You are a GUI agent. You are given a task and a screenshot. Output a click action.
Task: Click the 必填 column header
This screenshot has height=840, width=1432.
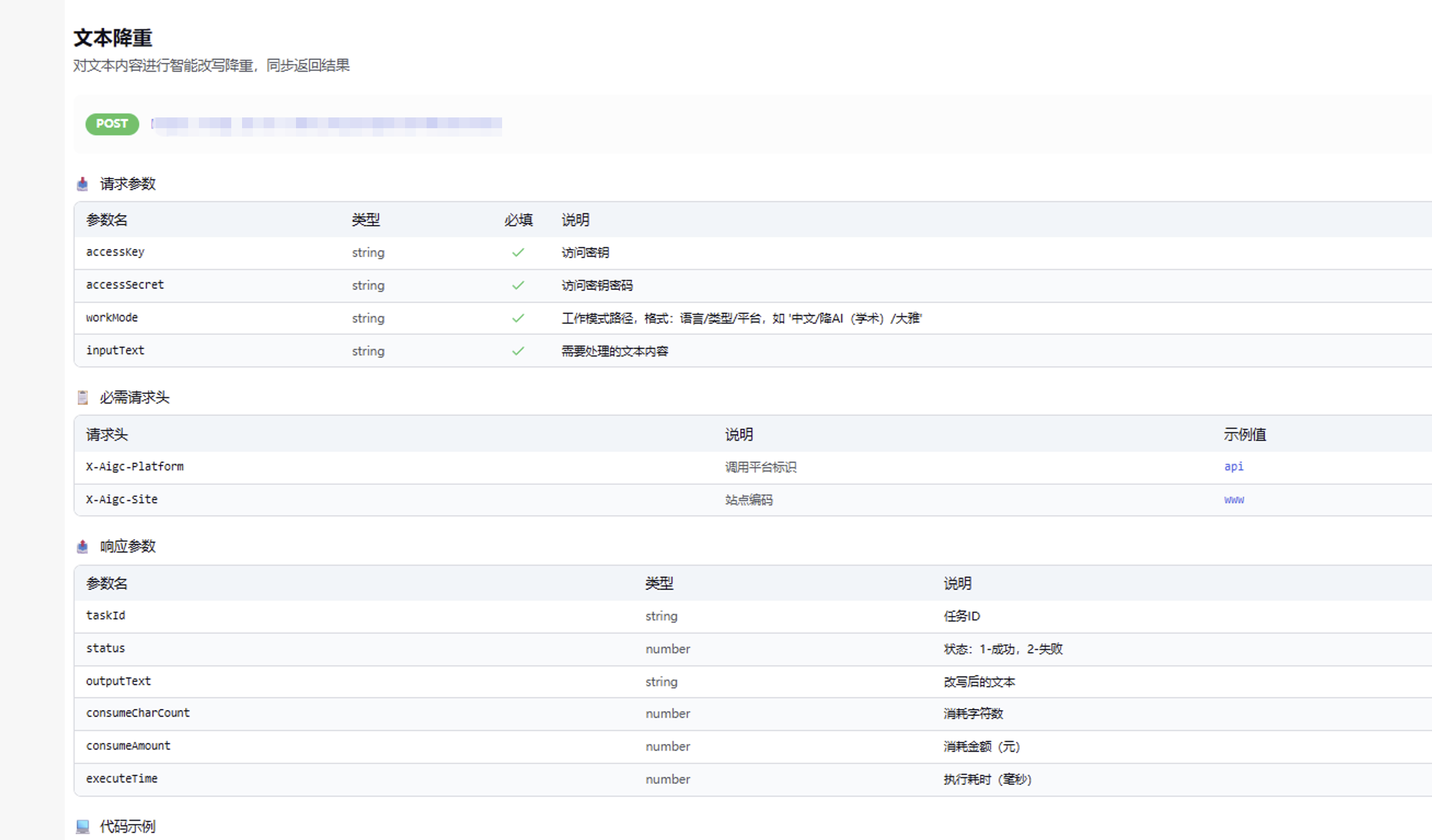coord(518,220)
